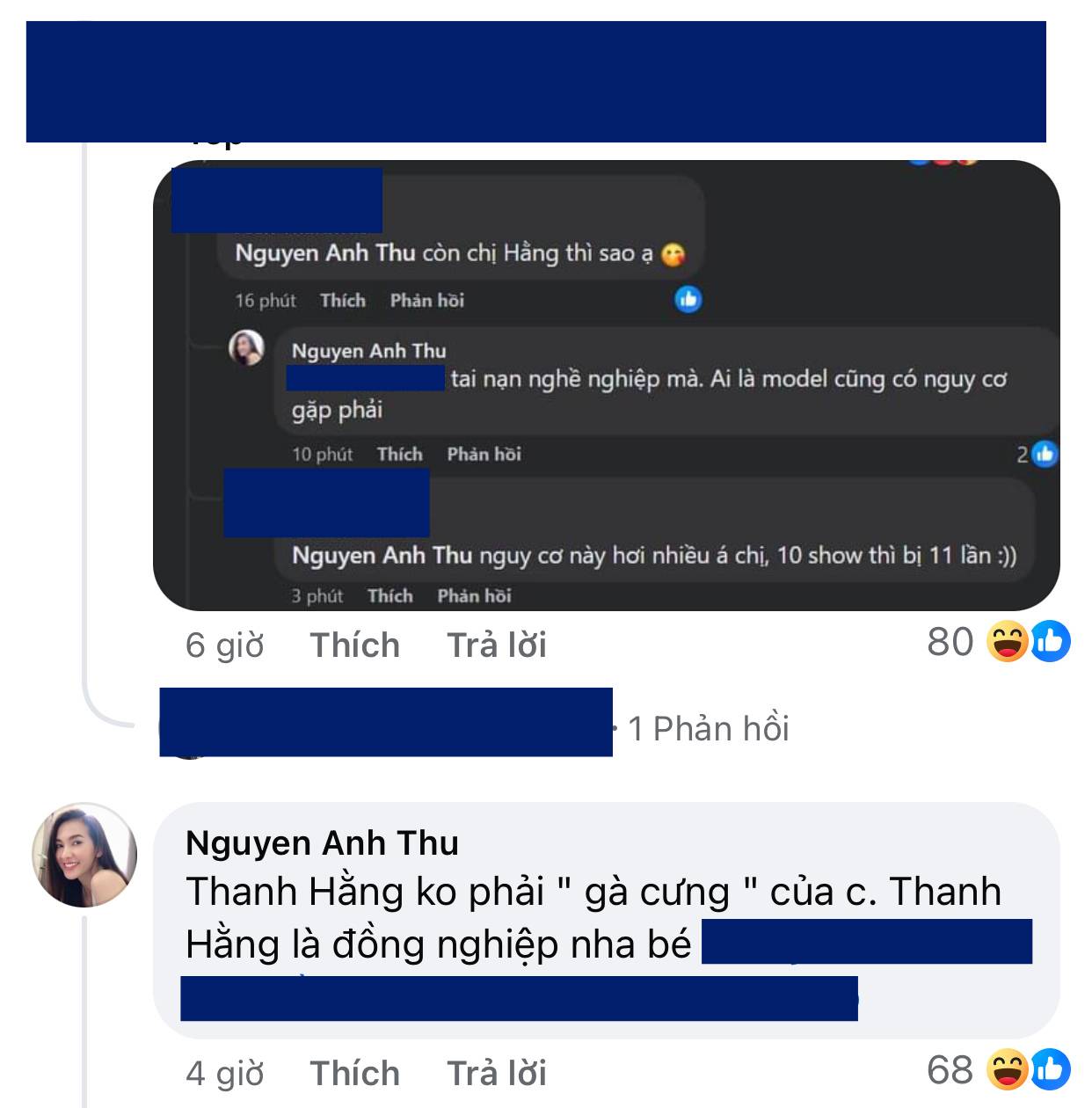This screenshot has width=1092, height=1108.
Task: Click the haha emoji reaction beside 80
Action: click(x=1008, y=641)
